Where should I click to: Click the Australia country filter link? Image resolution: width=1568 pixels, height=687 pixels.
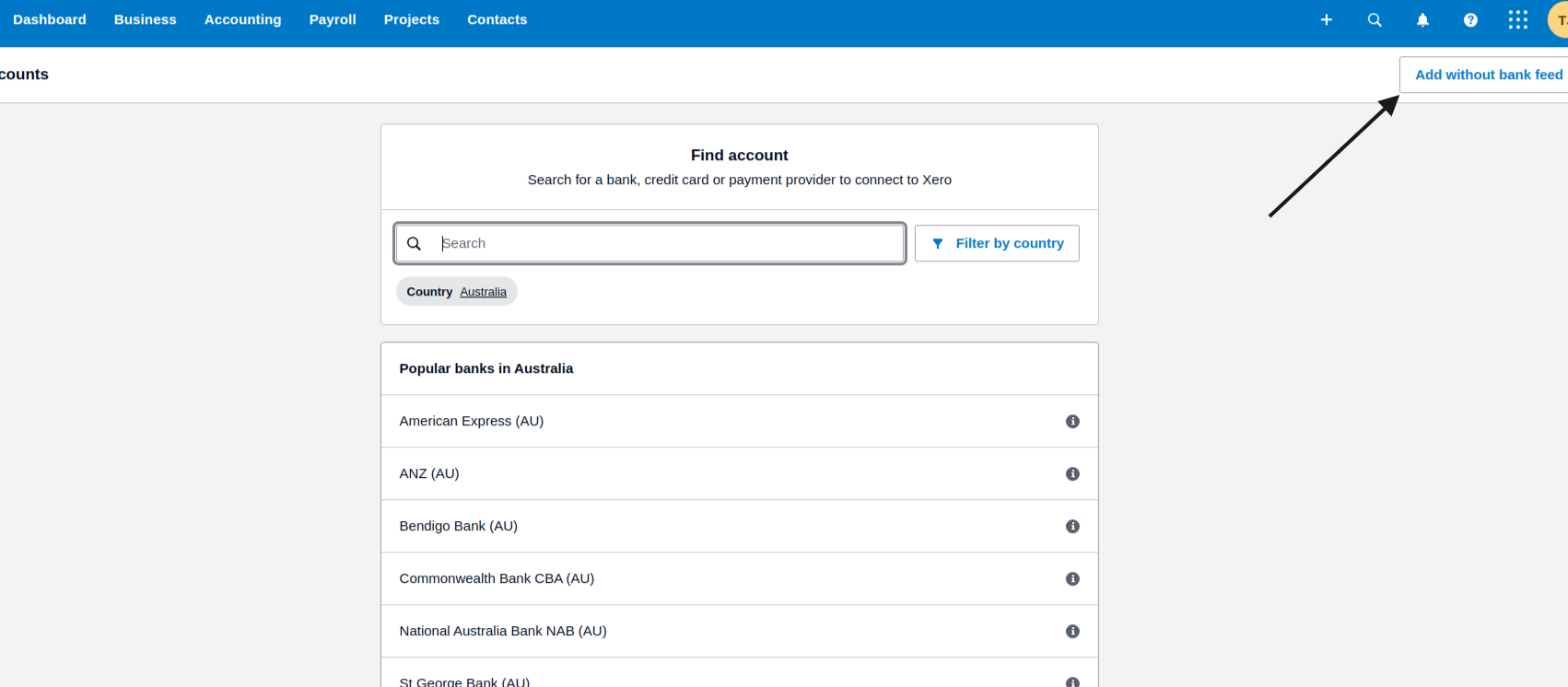click(483, 292)
